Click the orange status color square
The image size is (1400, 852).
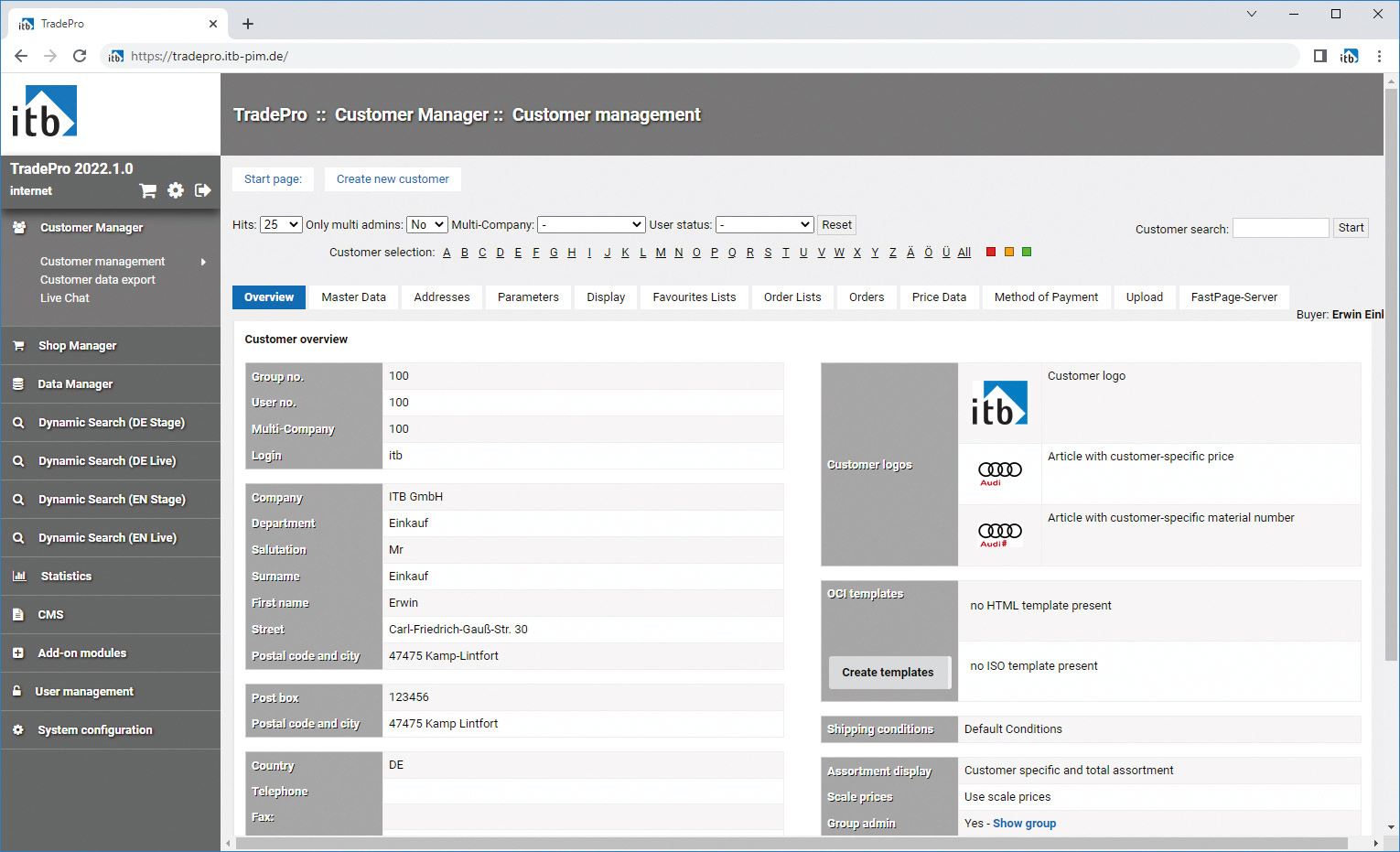[x=1009, y=252]
